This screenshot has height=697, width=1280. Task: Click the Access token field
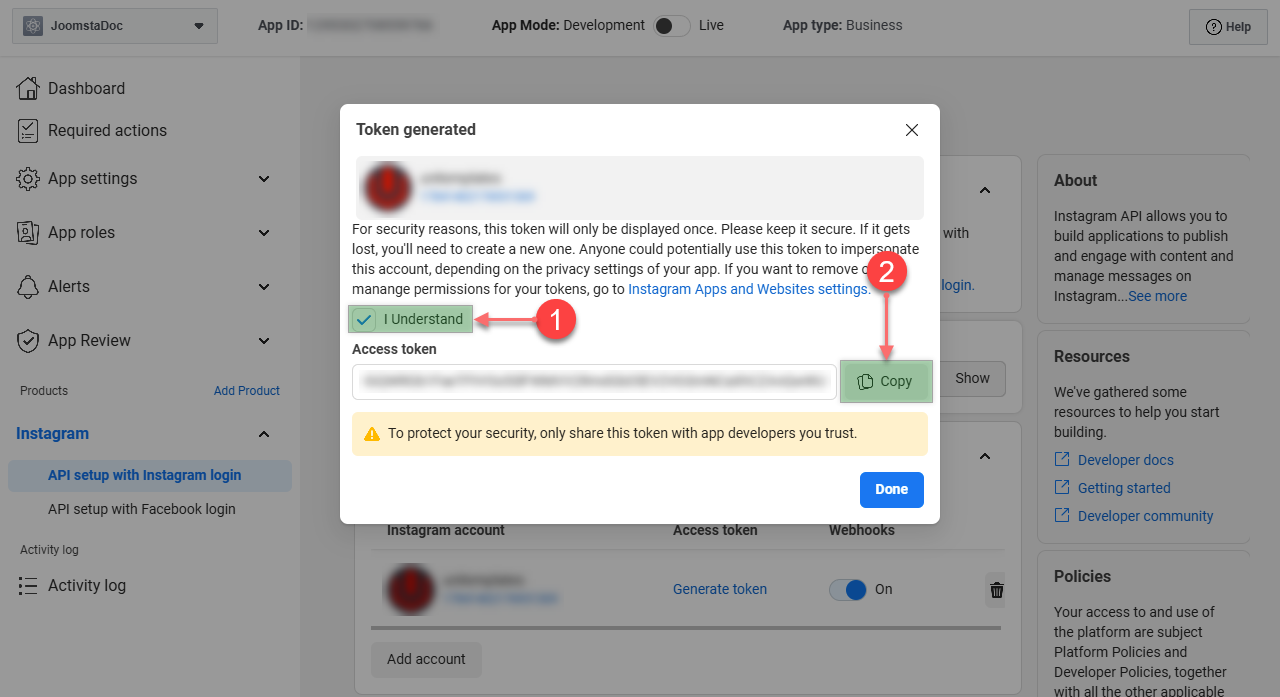click(x=594, y=381)
